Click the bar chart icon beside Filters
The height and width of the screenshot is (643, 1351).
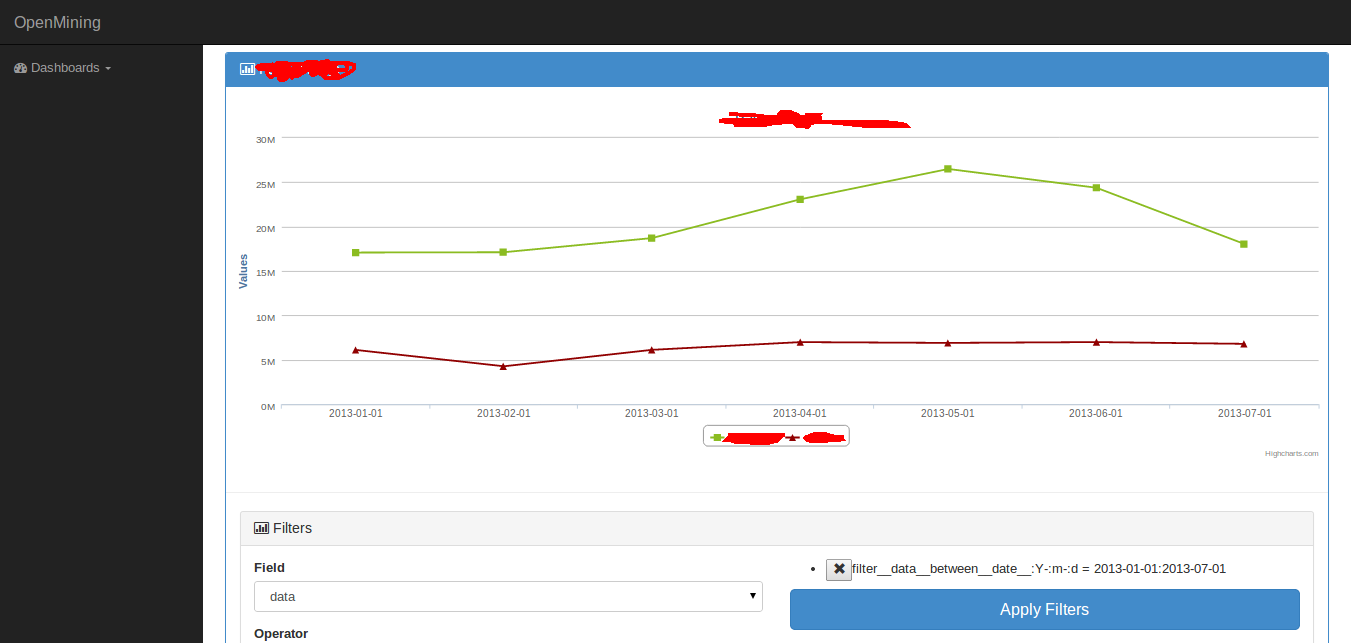(261, 528)
